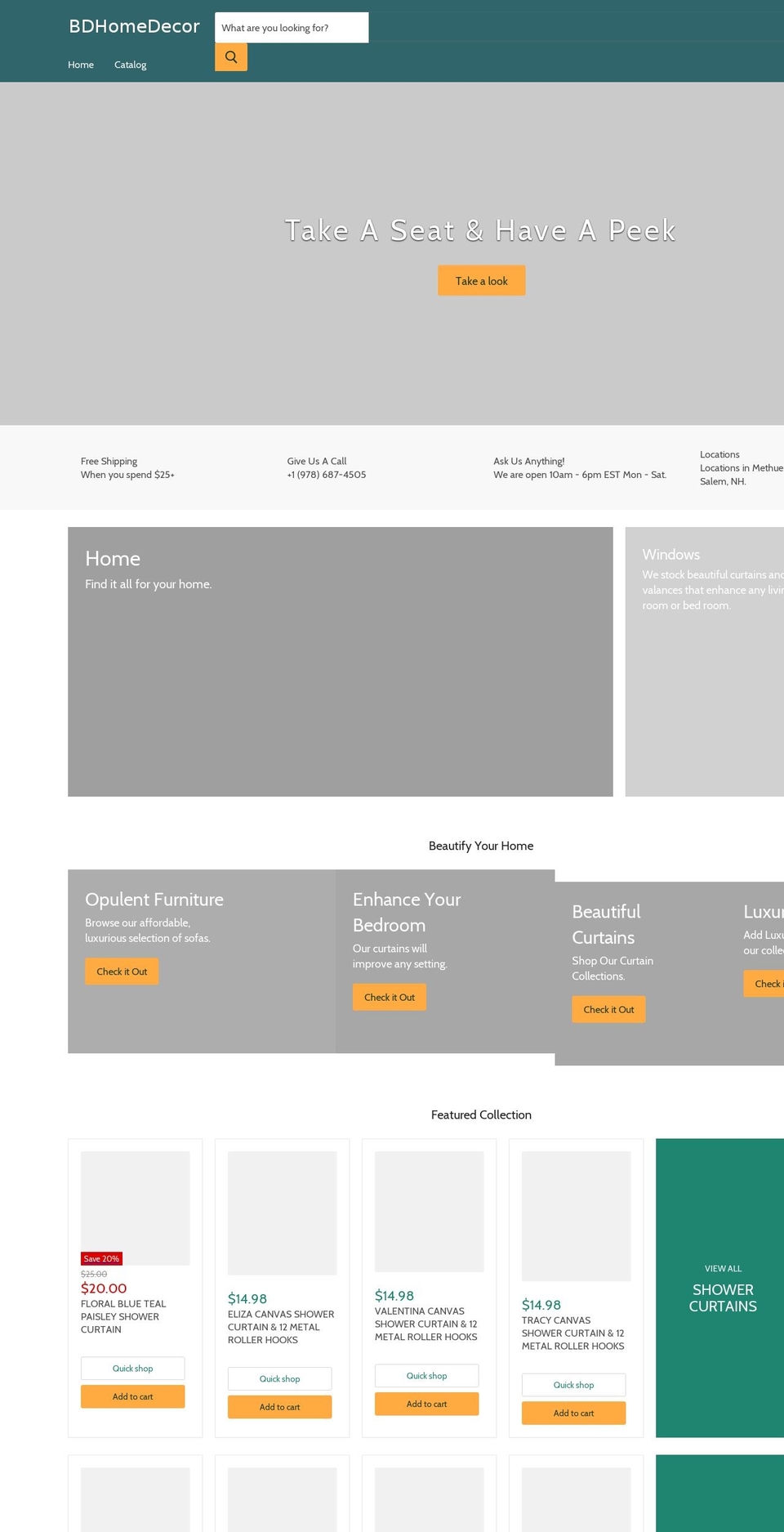The image size is (784, 1532).
Task: Open 'Floral Blue Teal Paisley Shower Curtain' title
Action: [x=123, y=1316]
